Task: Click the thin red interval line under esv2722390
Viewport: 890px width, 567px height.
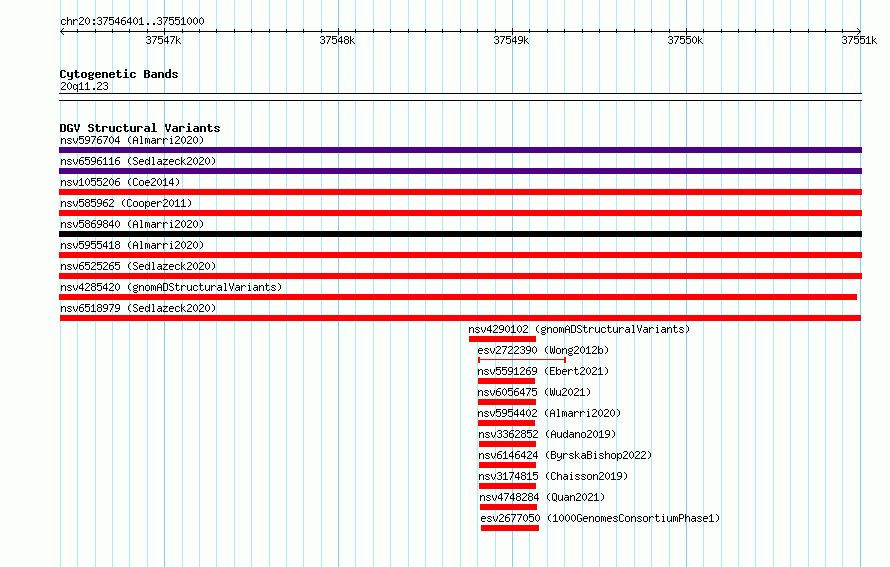Action: [522, 360]
